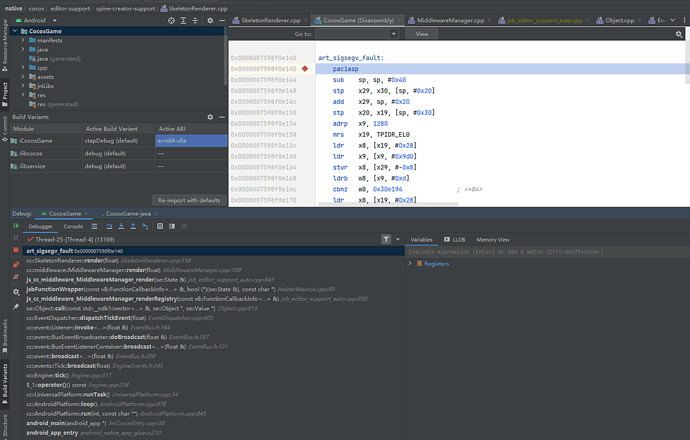The height and width of the screenshot is (440, 690).
Task: Expand the Registers node in Variables
Action: (x=411, y=264)
